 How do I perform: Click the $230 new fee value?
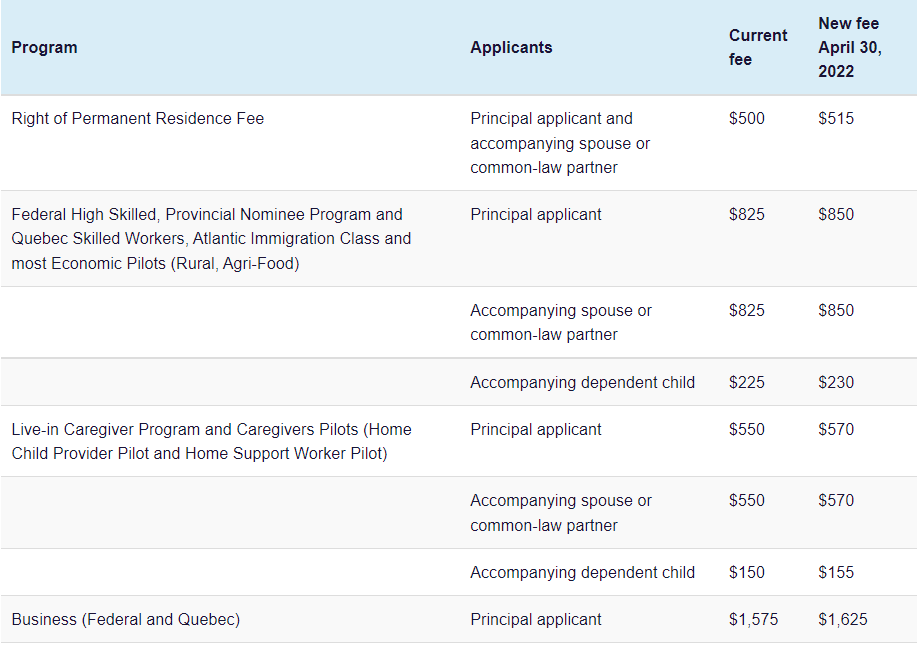click(x=836, y=382)
